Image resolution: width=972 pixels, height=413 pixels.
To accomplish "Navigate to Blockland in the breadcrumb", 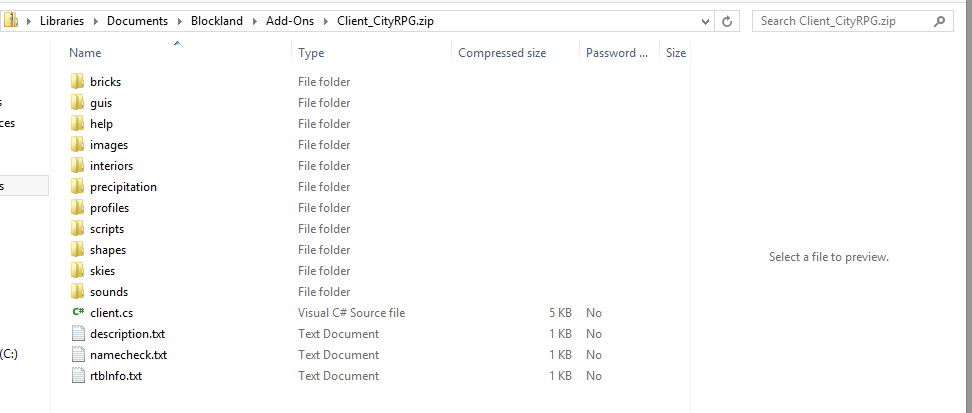I will (216, 21).
